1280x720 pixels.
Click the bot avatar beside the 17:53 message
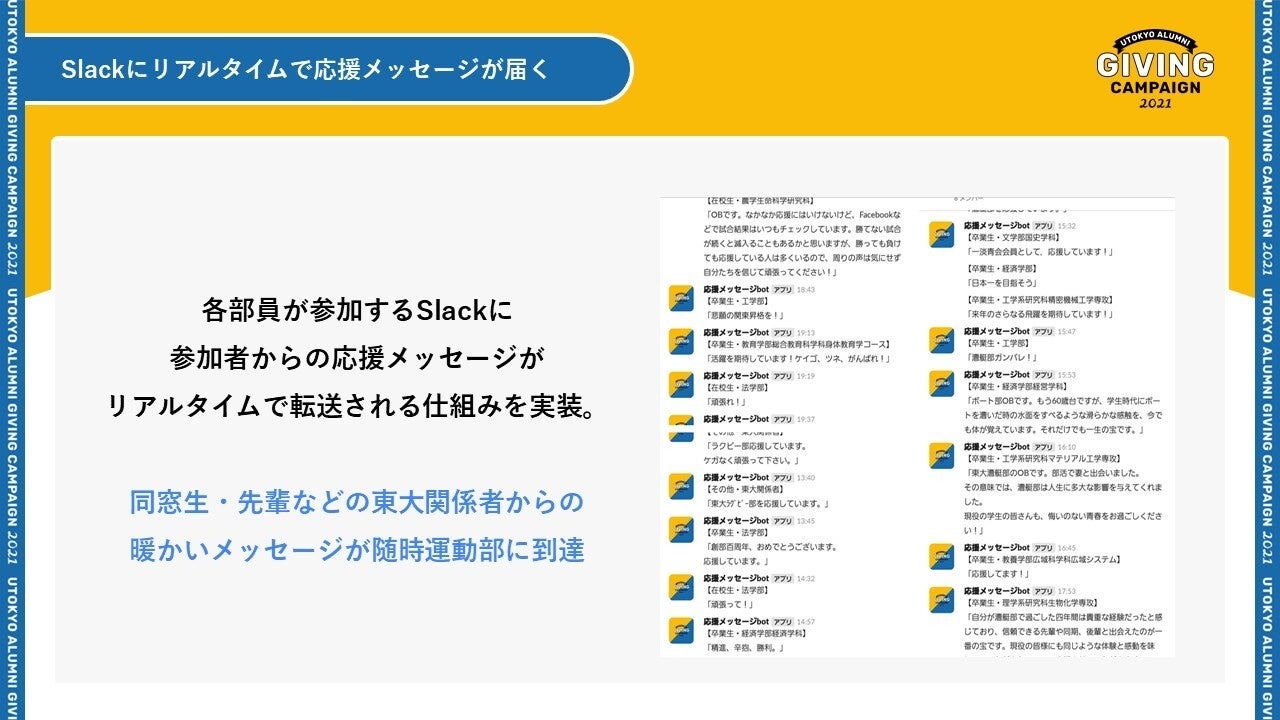tap(941, 599)
